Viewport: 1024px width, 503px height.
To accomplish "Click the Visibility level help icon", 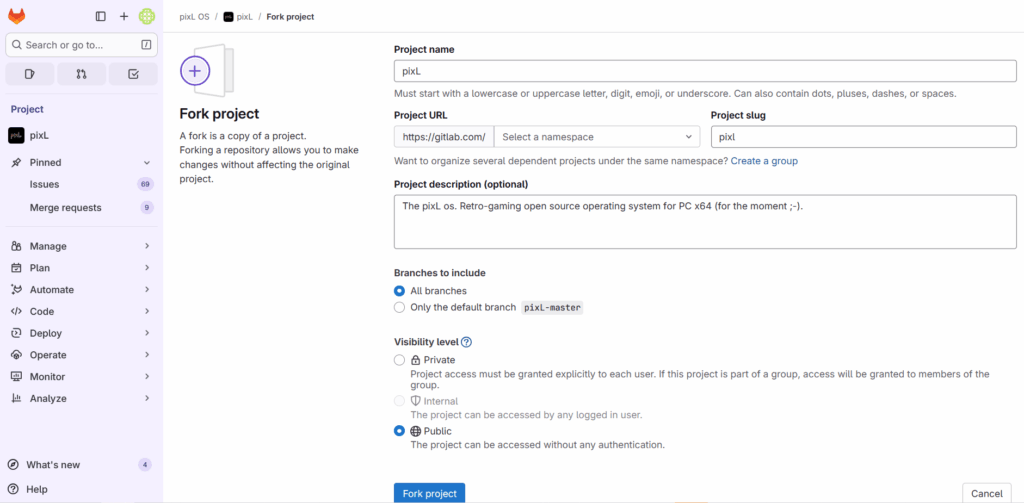I will (x=466, y=342).
